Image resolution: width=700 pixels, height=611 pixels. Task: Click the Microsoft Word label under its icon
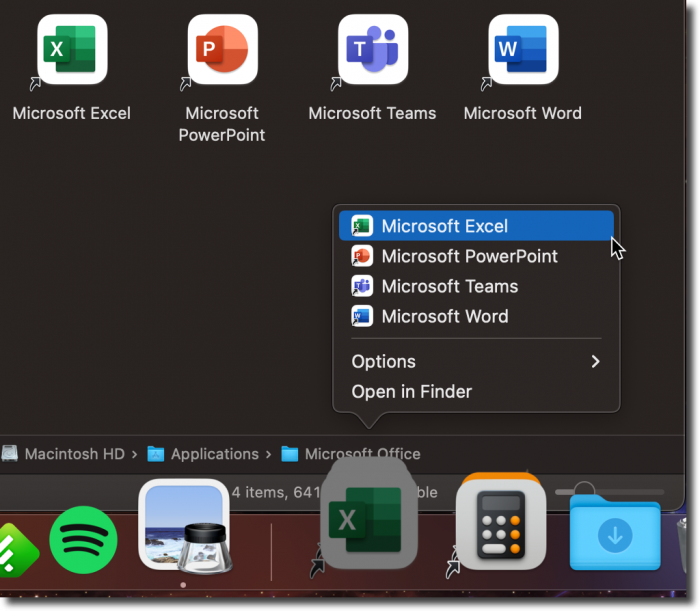(x=523, y=113)
